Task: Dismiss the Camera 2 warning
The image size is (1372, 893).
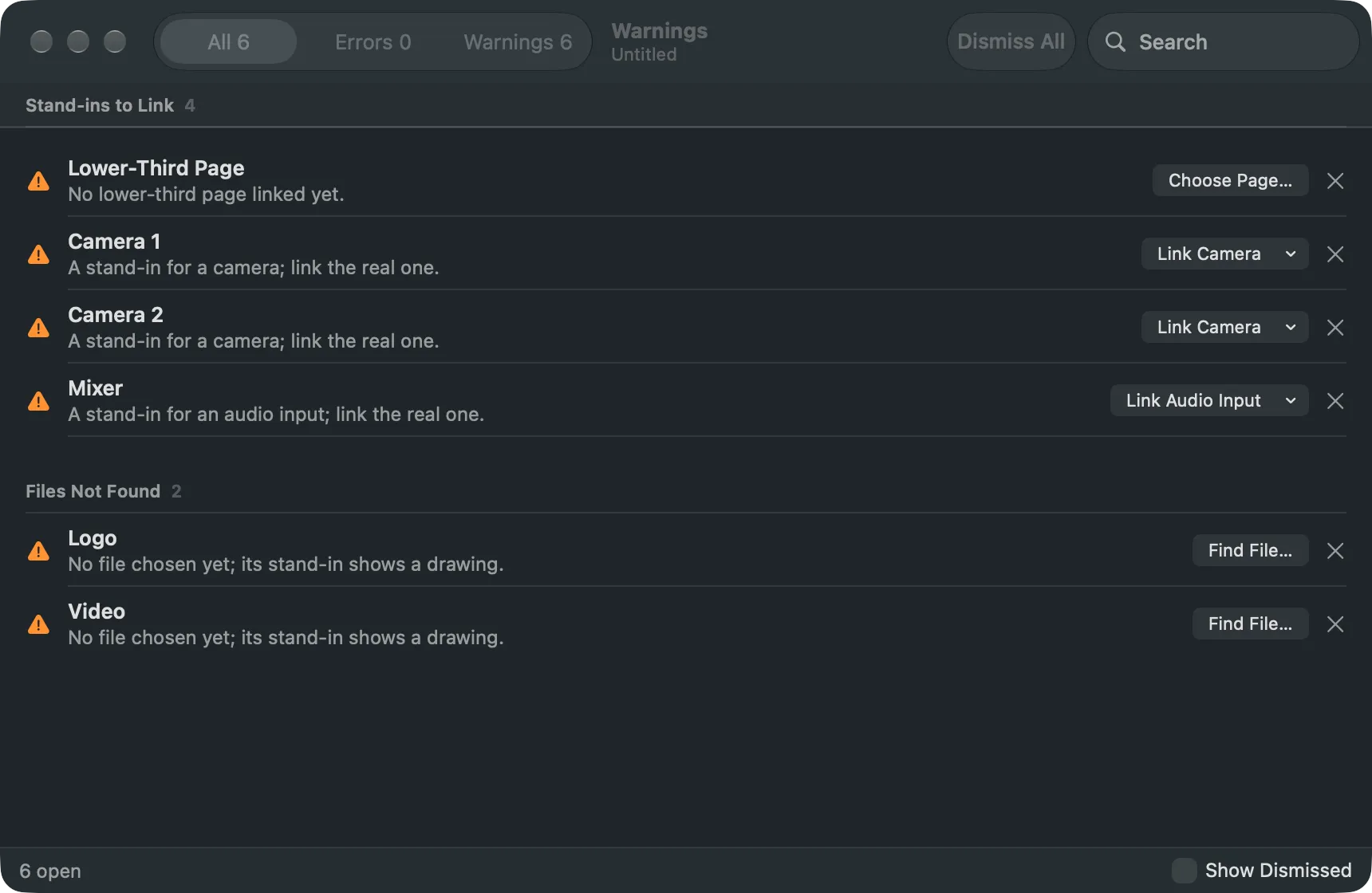Action: (x=1335, y=328)
